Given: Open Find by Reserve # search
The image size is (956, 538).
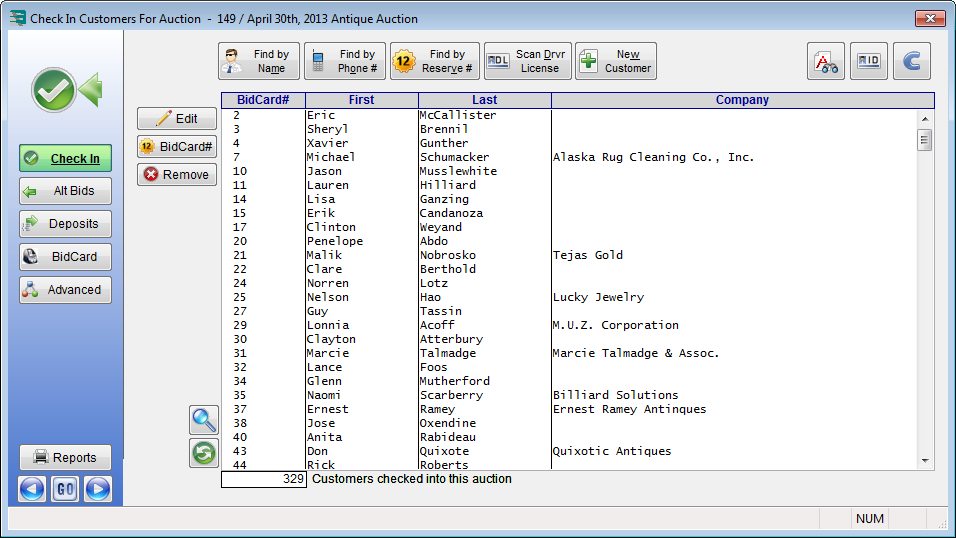Looking at the screenshot, I should pos(434,61).
